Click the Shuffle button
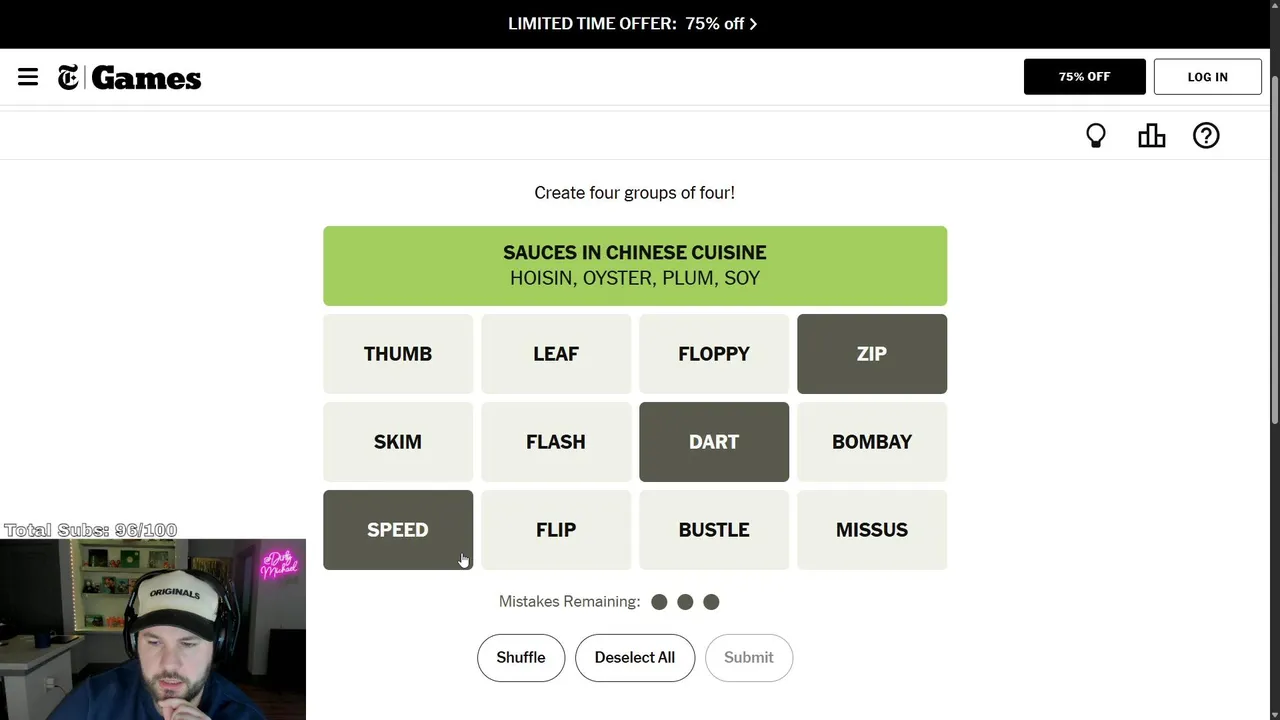 click(x=520, y=658)
